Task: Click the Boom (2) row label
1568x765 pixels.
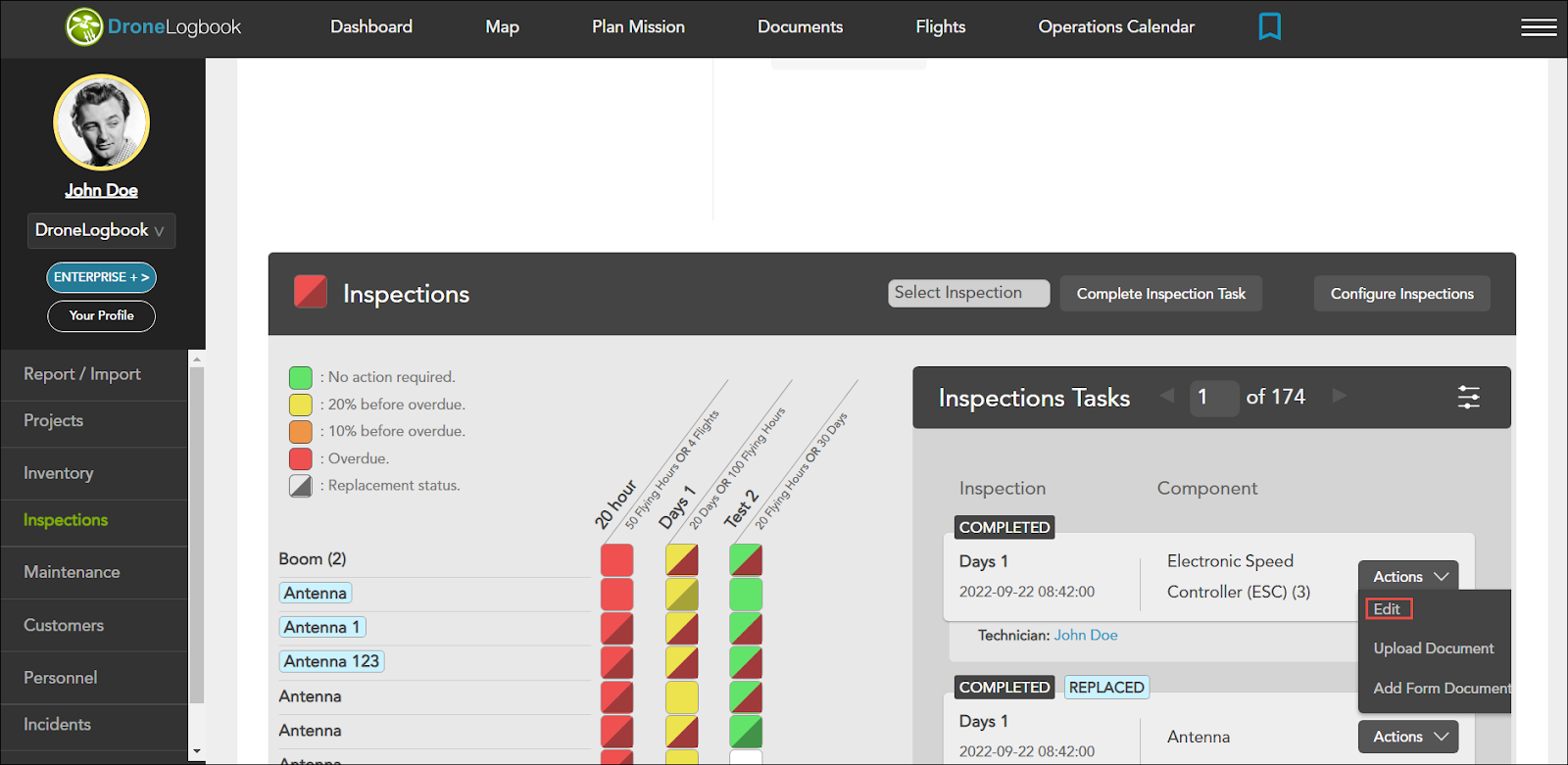Action: pyautogui.click(x=313, y=558)
